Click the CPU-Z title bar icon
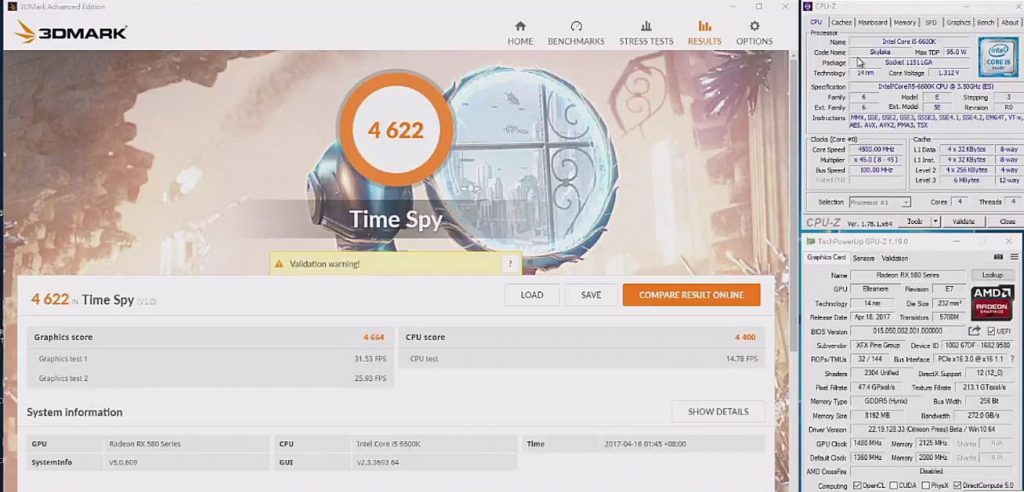This screenshot has width=1024, height=492. 808,6
